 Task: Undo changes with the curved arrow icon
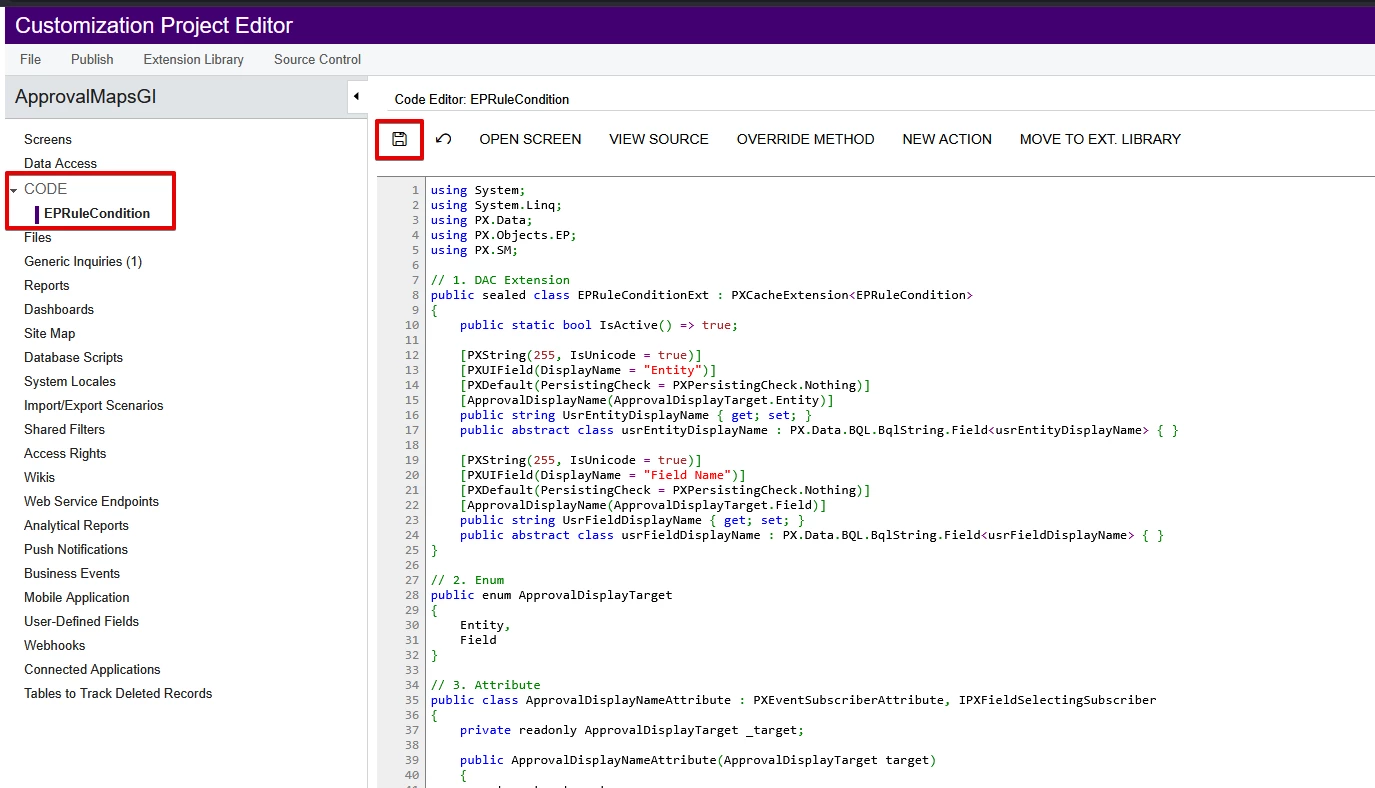(x=444, y=139)
